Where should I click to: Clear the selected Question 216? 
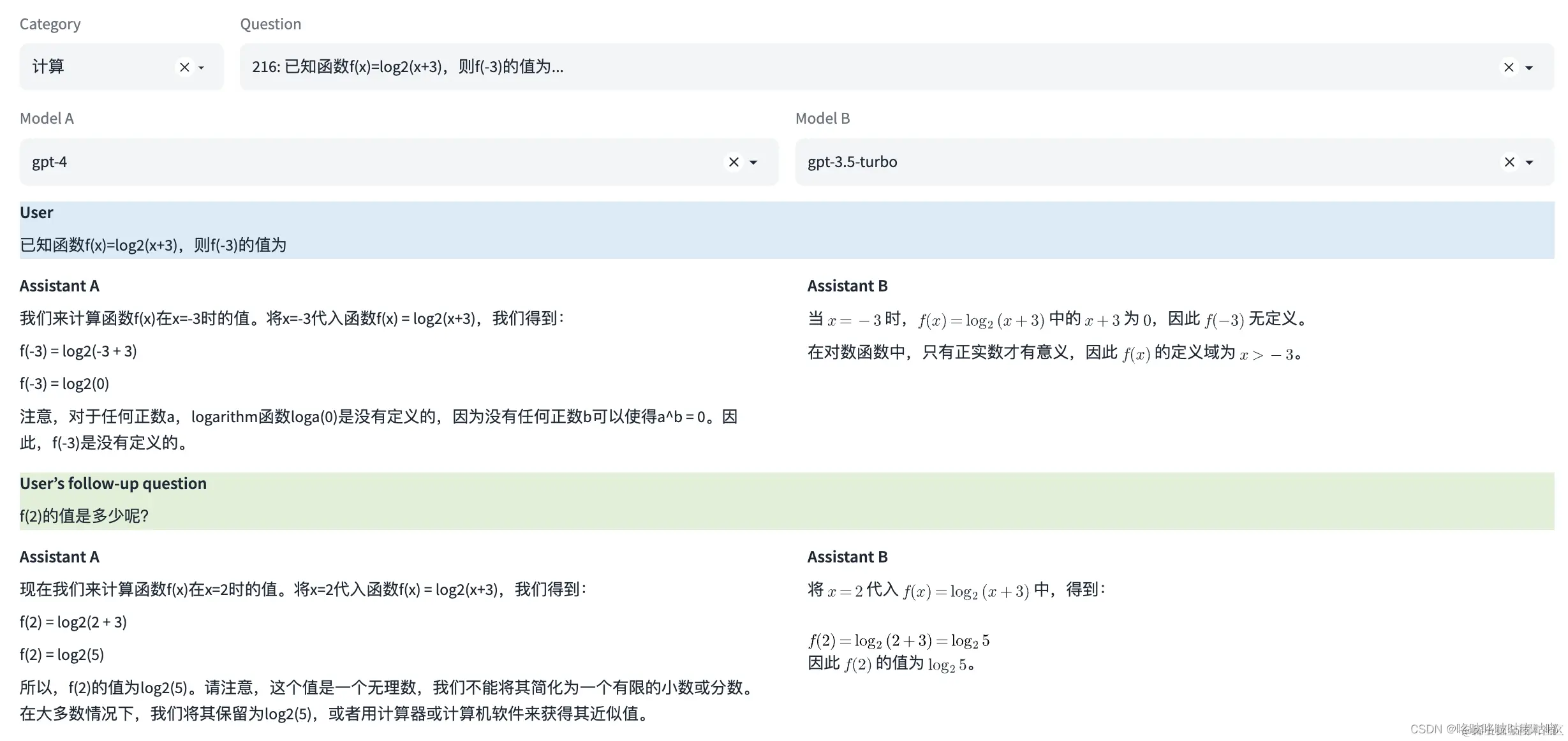[1509, 67]
